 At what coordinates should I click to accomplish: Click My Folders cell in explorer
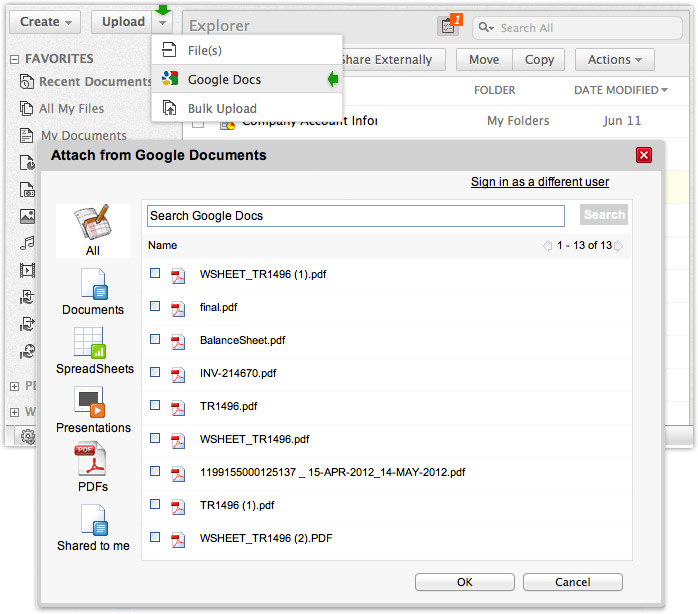[x=518, y=121]
